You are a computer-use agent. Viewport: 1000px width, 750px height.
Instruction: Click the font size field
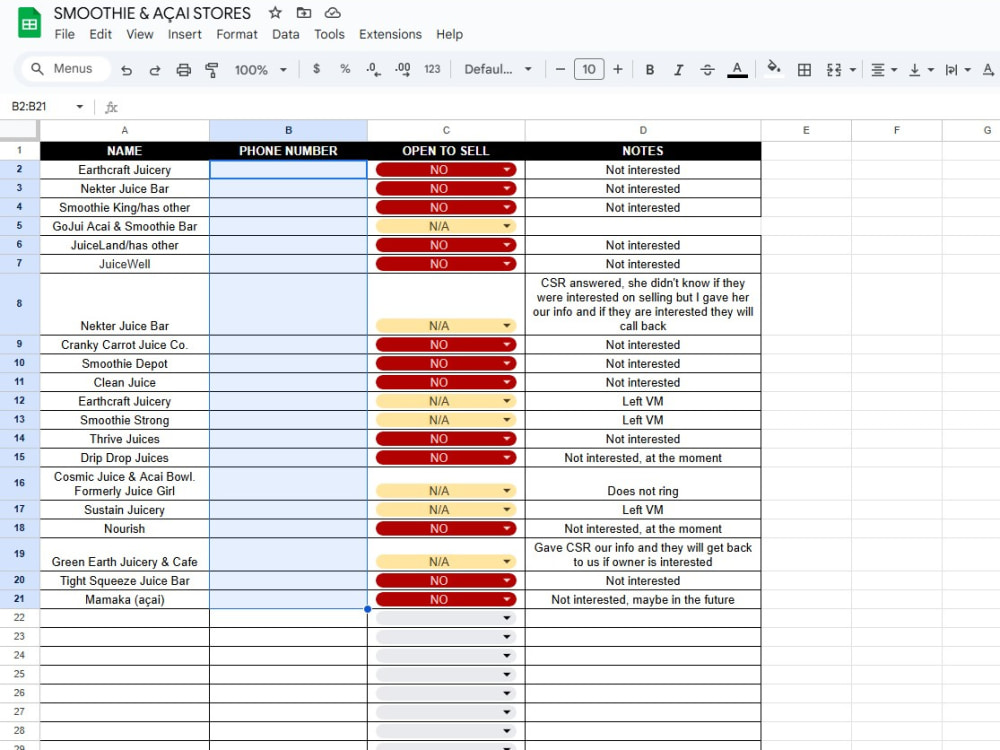click(589, 69)
